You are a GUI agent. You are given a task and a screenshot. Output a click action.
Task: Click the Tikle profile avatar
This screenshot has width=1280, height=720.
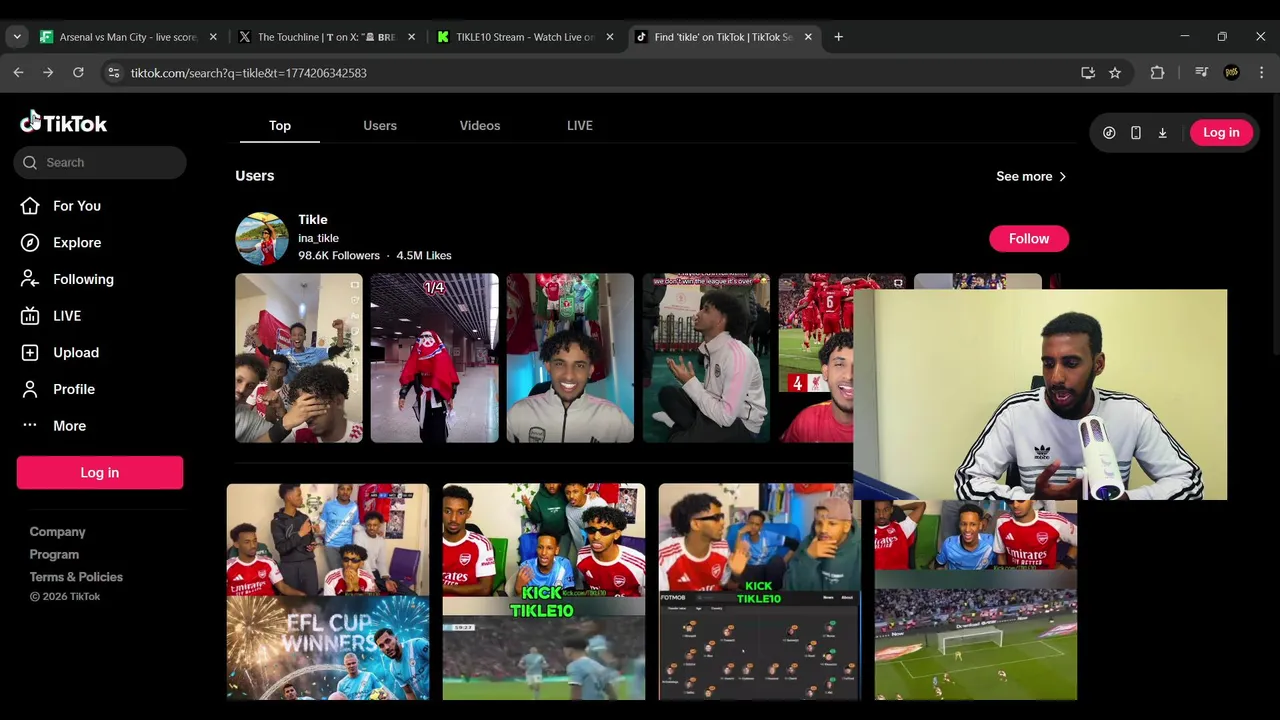(x=262, y=238)
